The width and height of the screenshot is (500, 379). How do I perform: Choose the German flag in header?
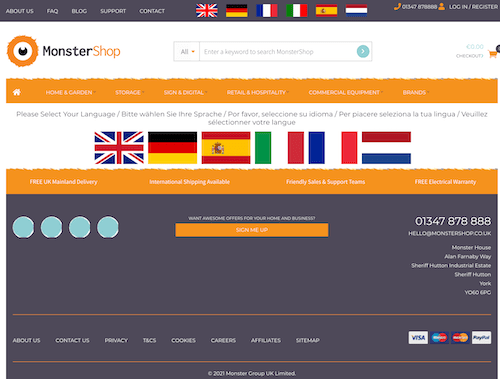click(x=237, y=11)
